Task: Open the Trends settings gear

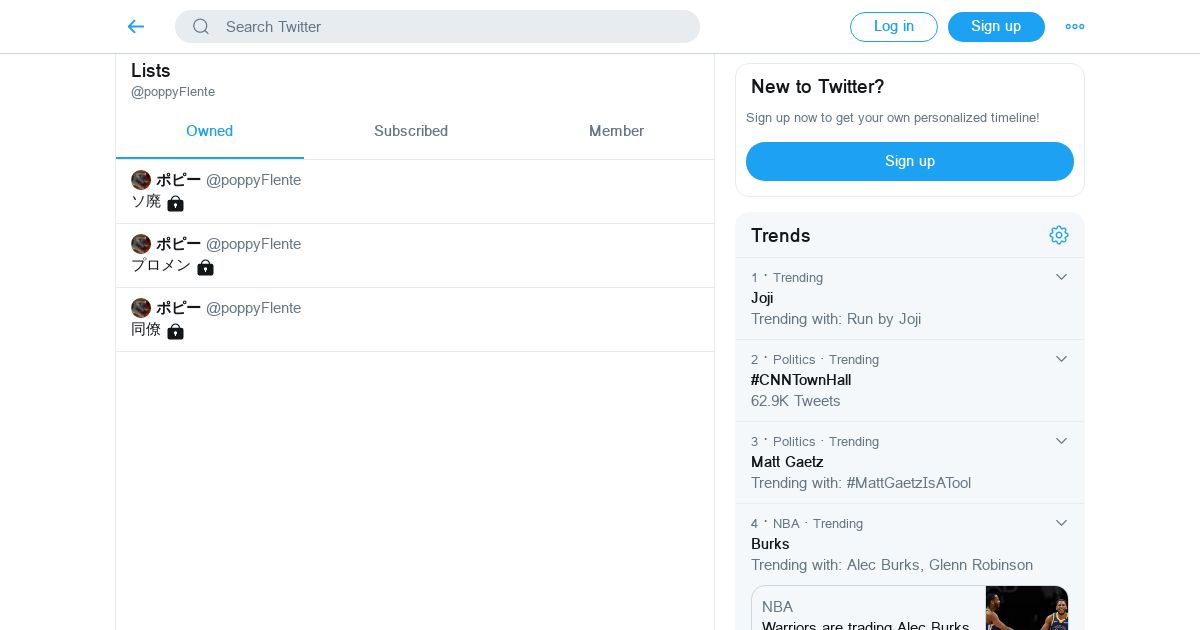Action: coord(1059,235)
